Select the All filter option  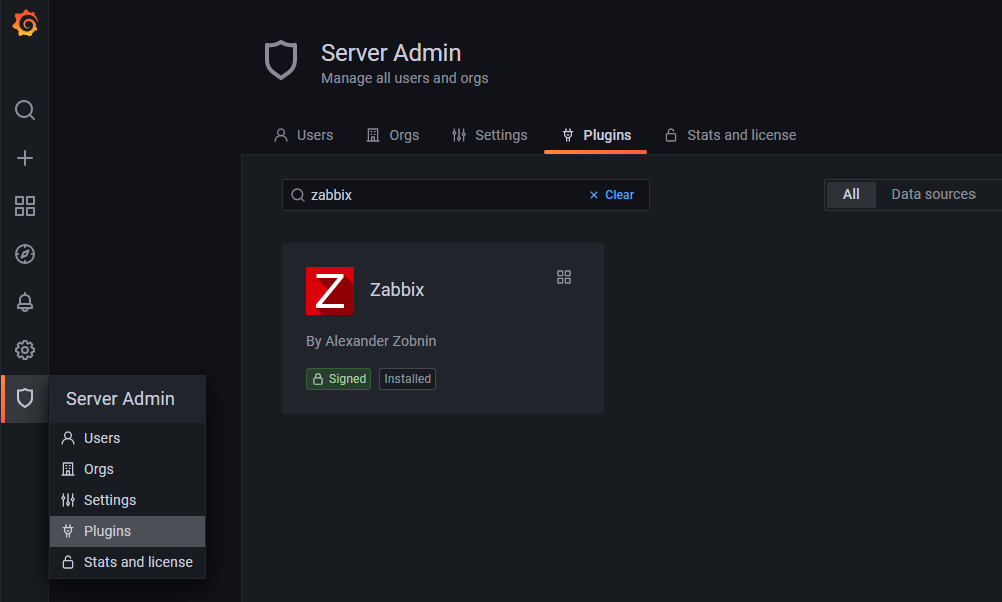851,194
